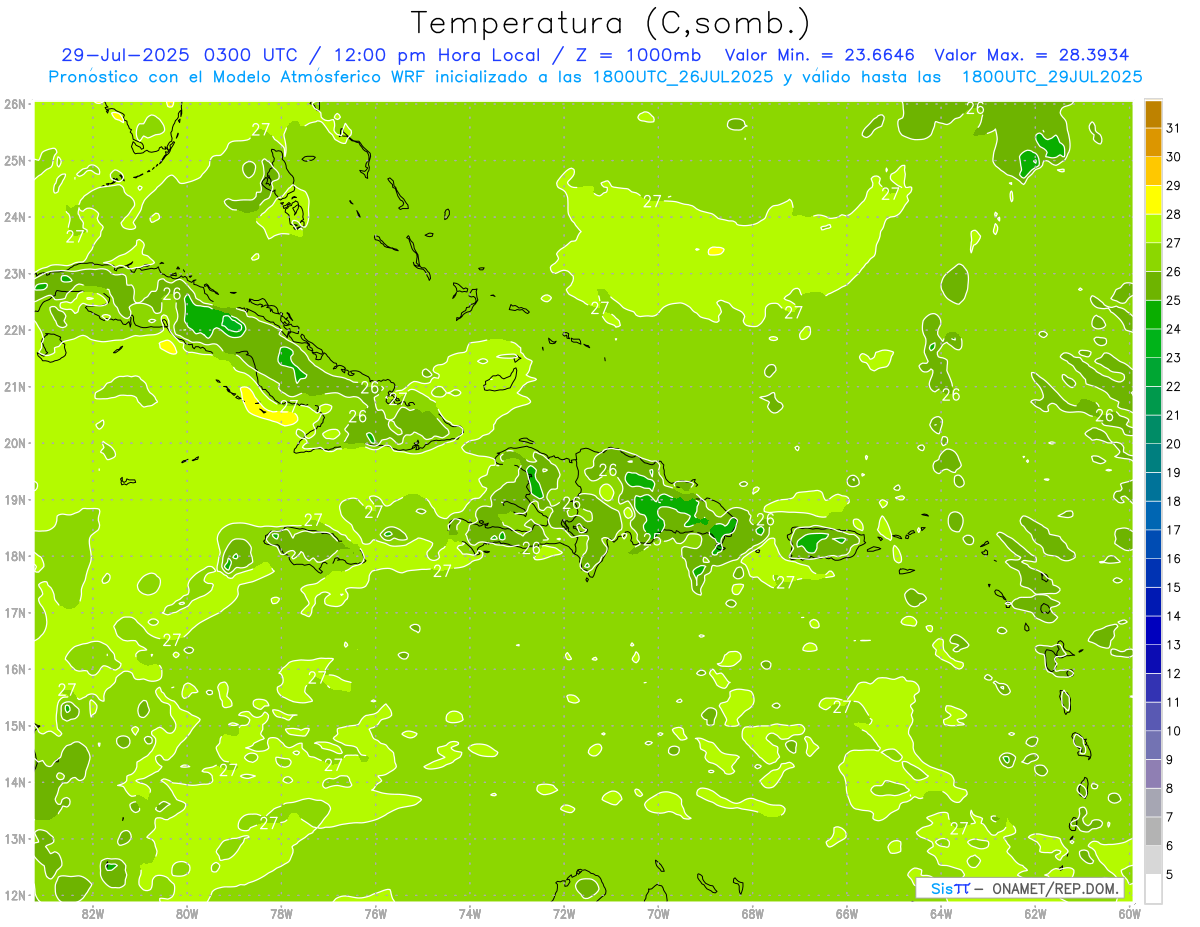Click the legend number 27

click(x=1173, y=243)
